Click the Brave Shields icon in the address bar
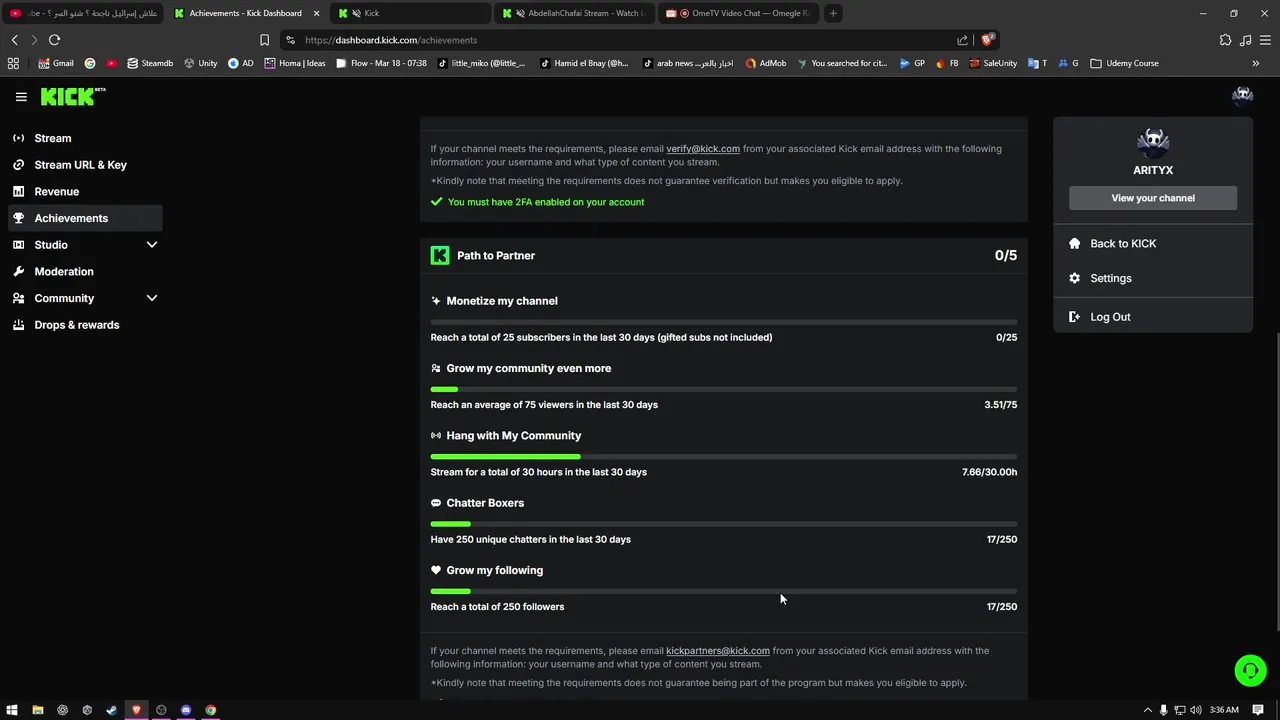This screenshot has width=1280, height=720. [x=987, y=40]
